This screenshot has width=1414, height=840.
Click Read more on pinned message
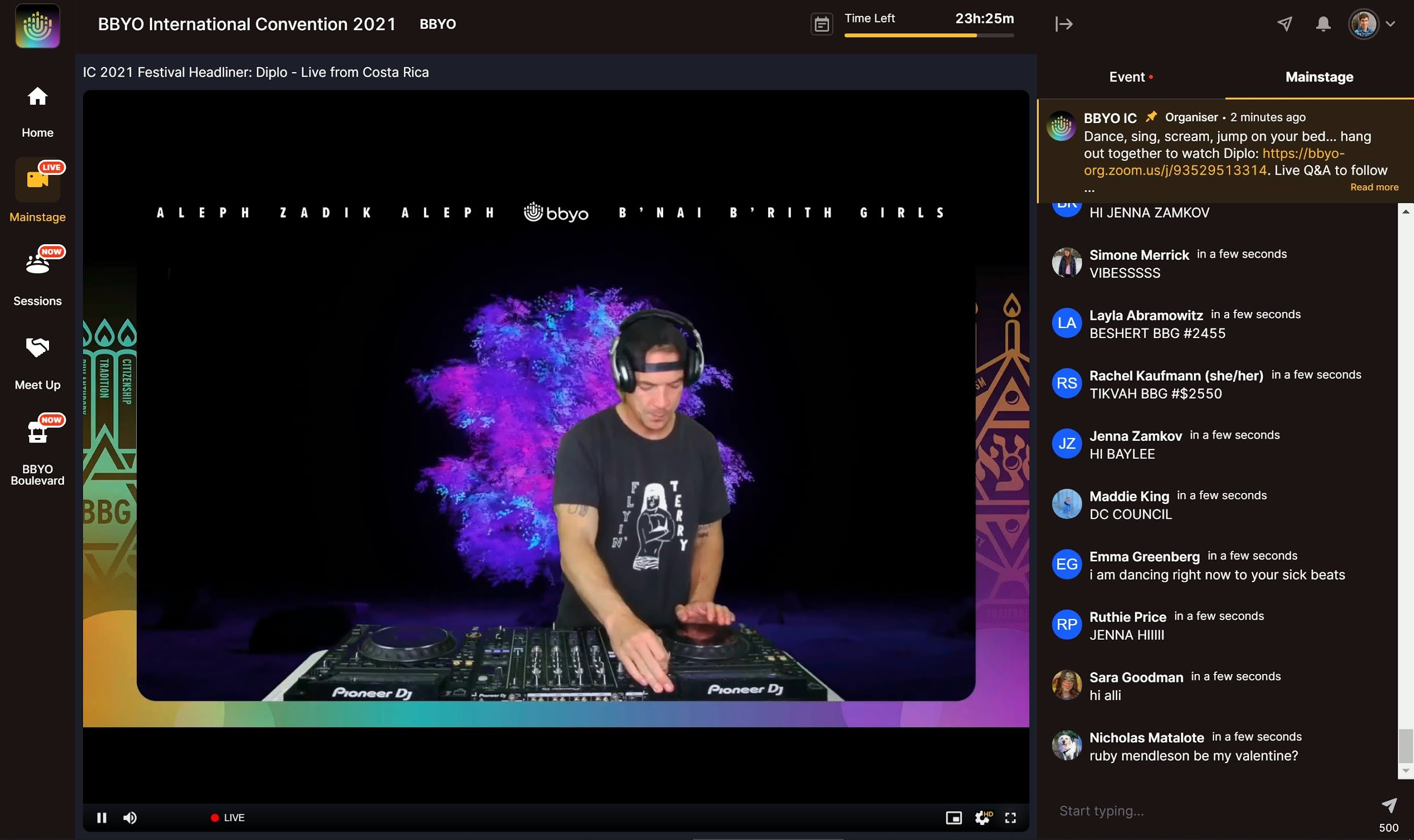(x=1374, y=187)
